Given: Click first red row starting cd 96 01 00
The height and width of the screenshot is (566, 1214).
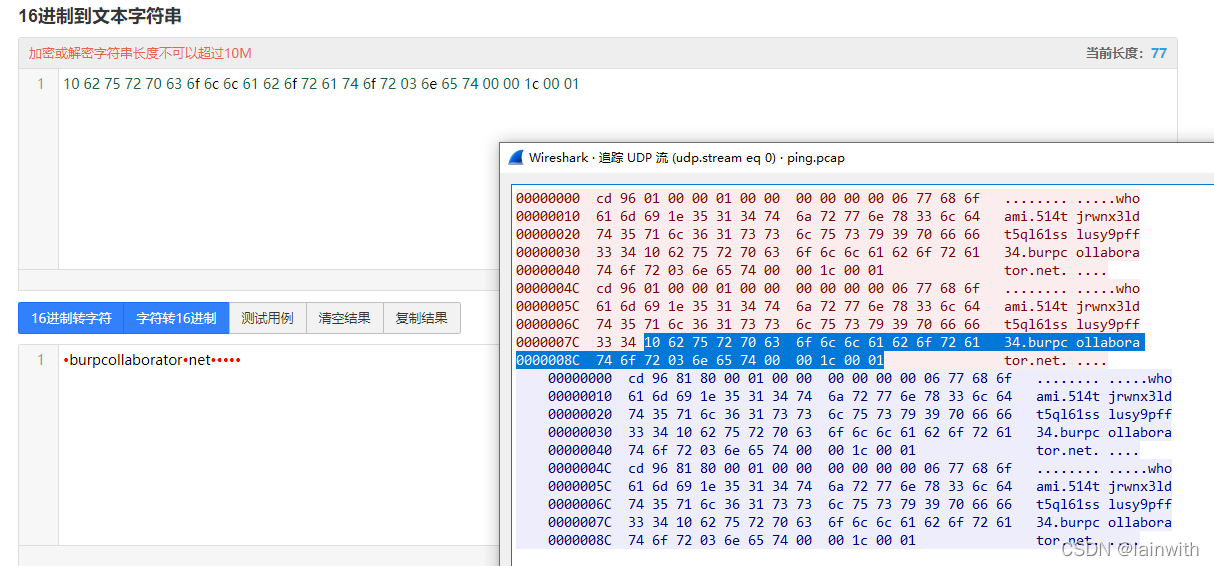Looking at the screenshot, I should point(828,198).
